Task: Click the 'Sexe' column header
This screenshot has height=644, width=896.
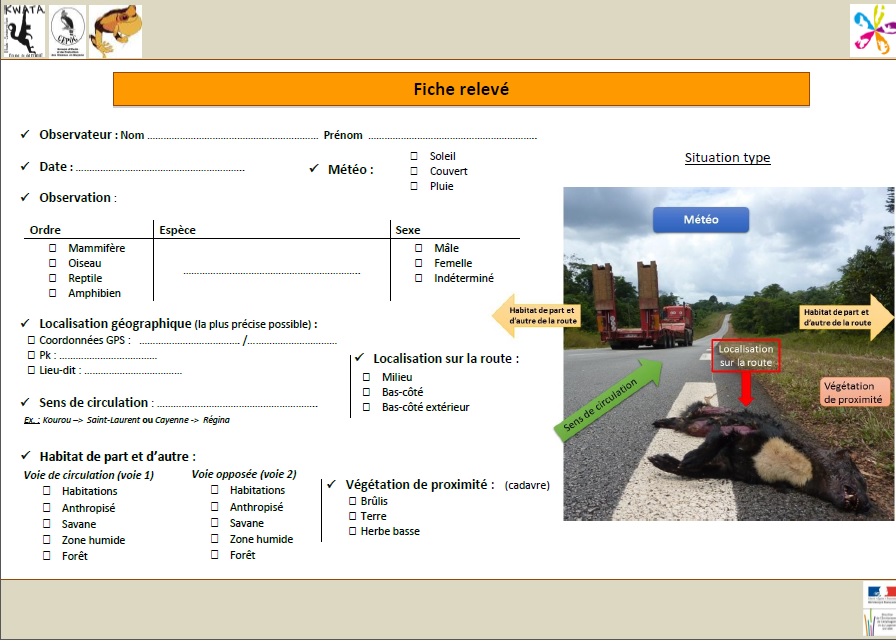Action: (x=408, y=230)
